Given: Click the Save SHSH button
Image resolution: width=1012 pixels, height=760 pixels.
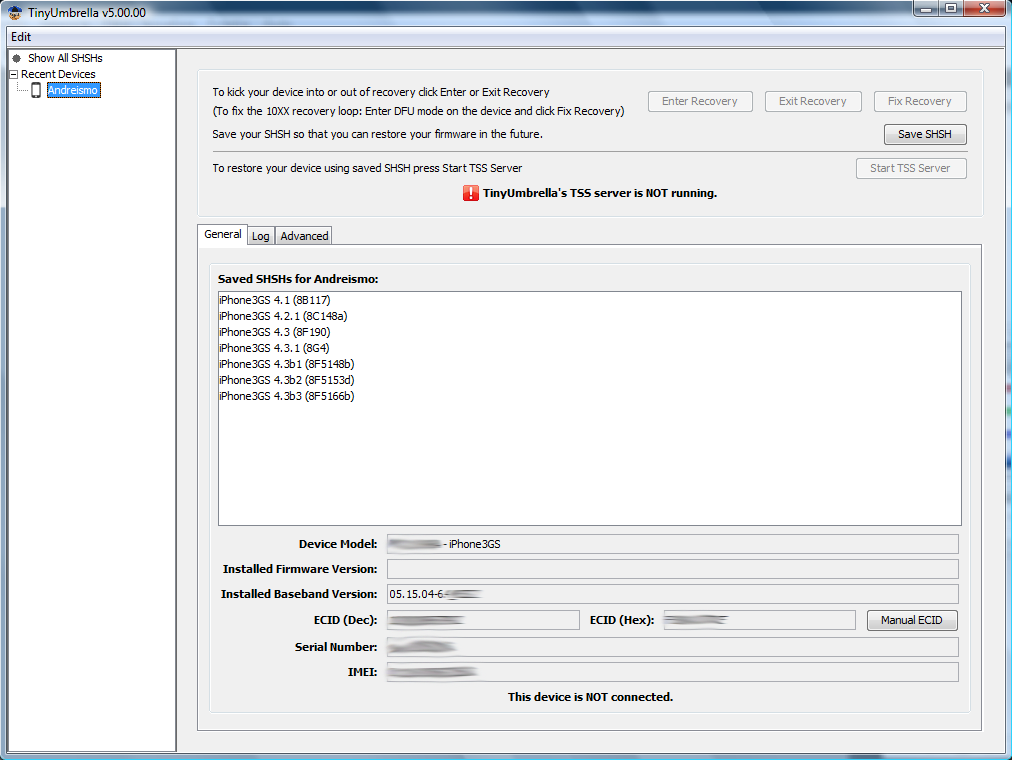Looking at the screenshot, I should click(924, 134).
